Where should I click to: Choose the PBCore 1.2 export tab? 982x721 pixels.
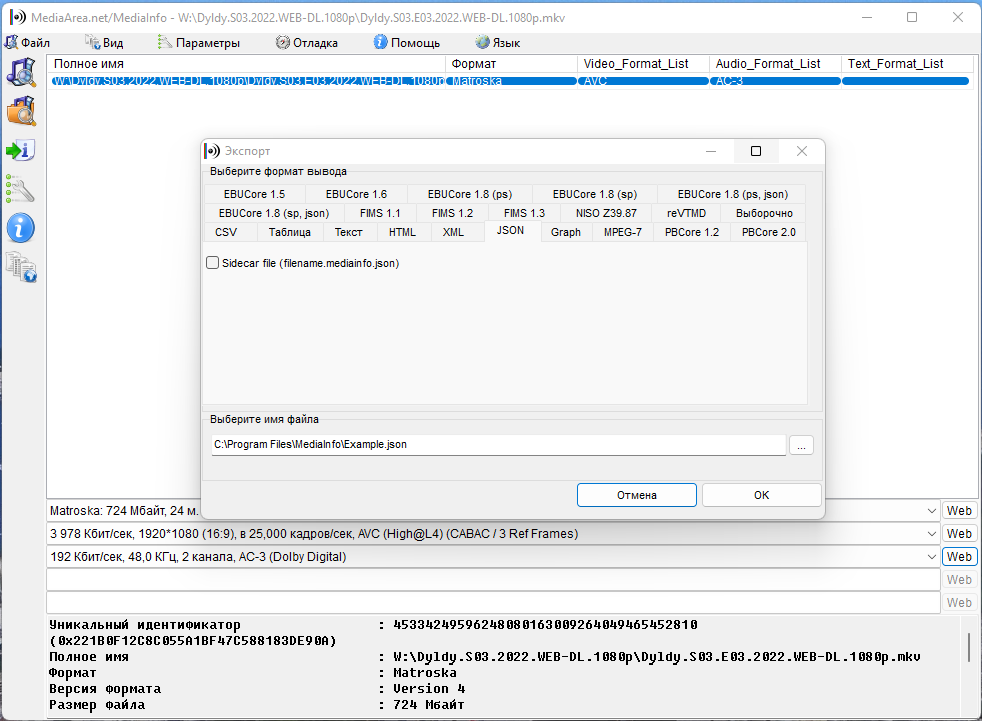691,232
